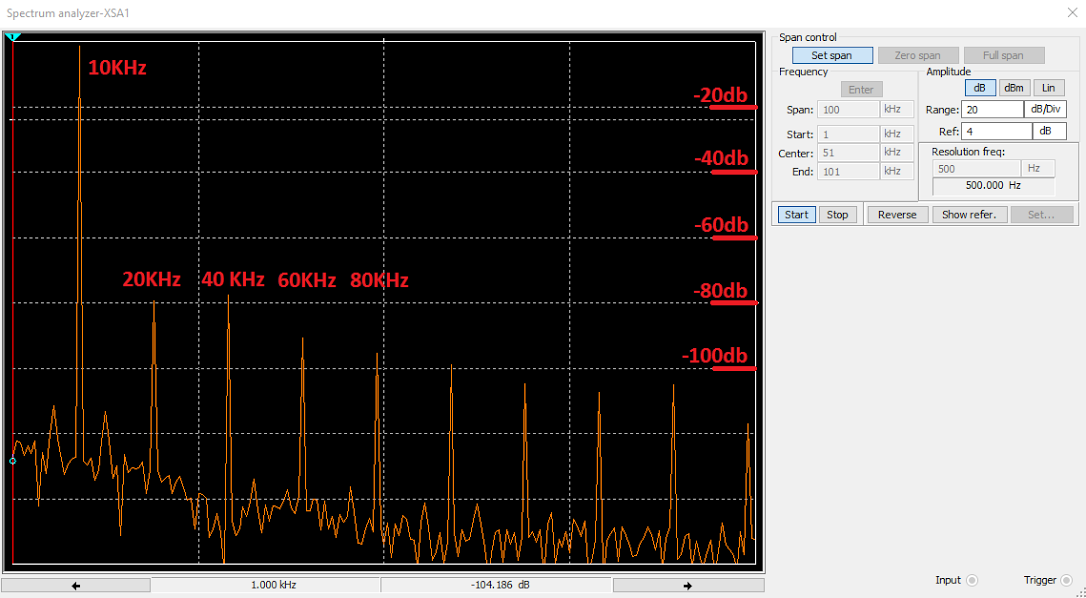This screenshot has width=1086, height=598.
Task: Click the disabled Set... button
Action: 1042,215
